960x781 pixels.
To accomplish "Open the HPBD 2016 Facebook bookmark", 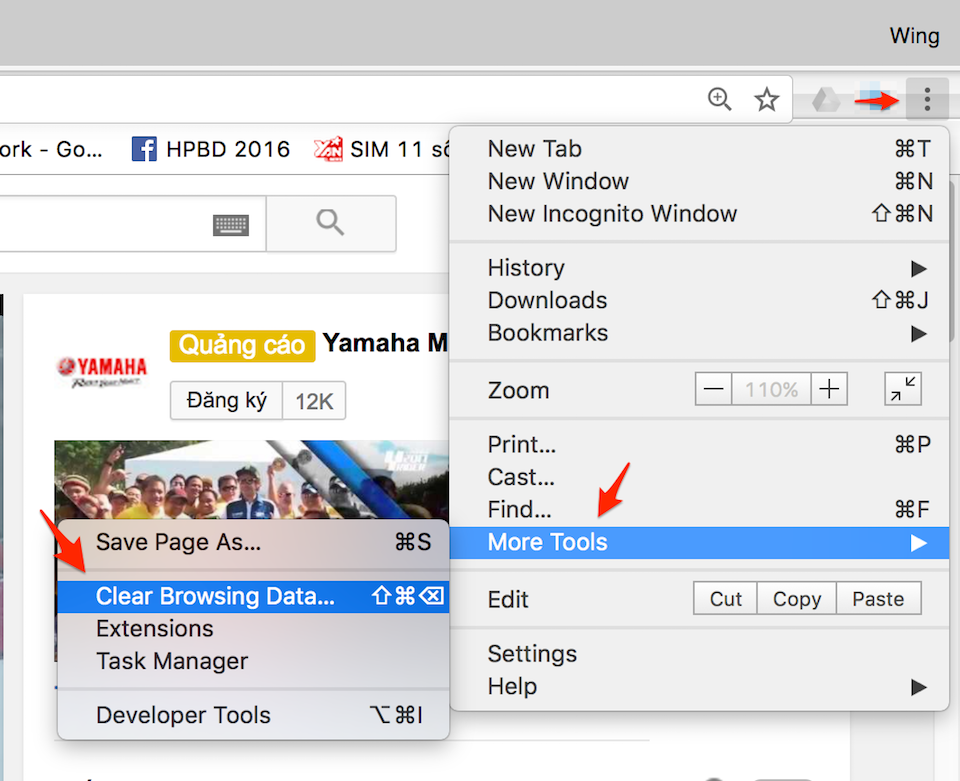I will click(211, 150).
